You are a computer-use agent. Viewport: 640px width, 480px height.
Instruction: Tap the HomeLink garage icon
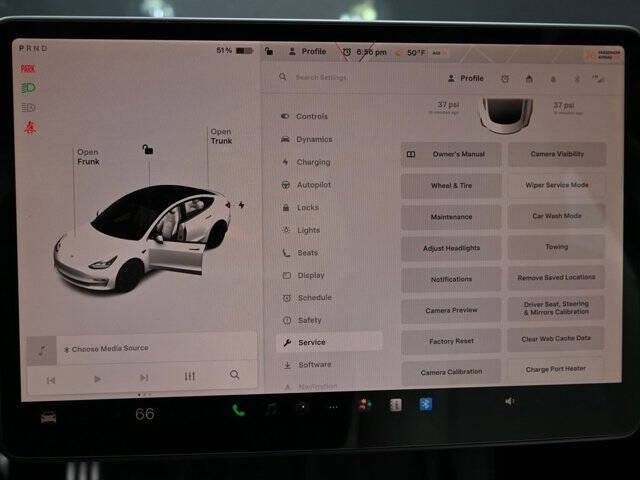pos(529,79)
